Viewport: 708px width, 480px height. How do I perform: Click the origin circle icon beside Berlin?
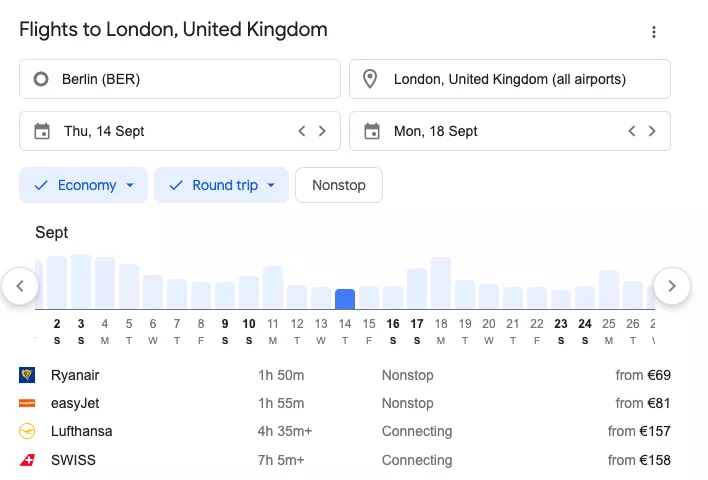[41, 79]
